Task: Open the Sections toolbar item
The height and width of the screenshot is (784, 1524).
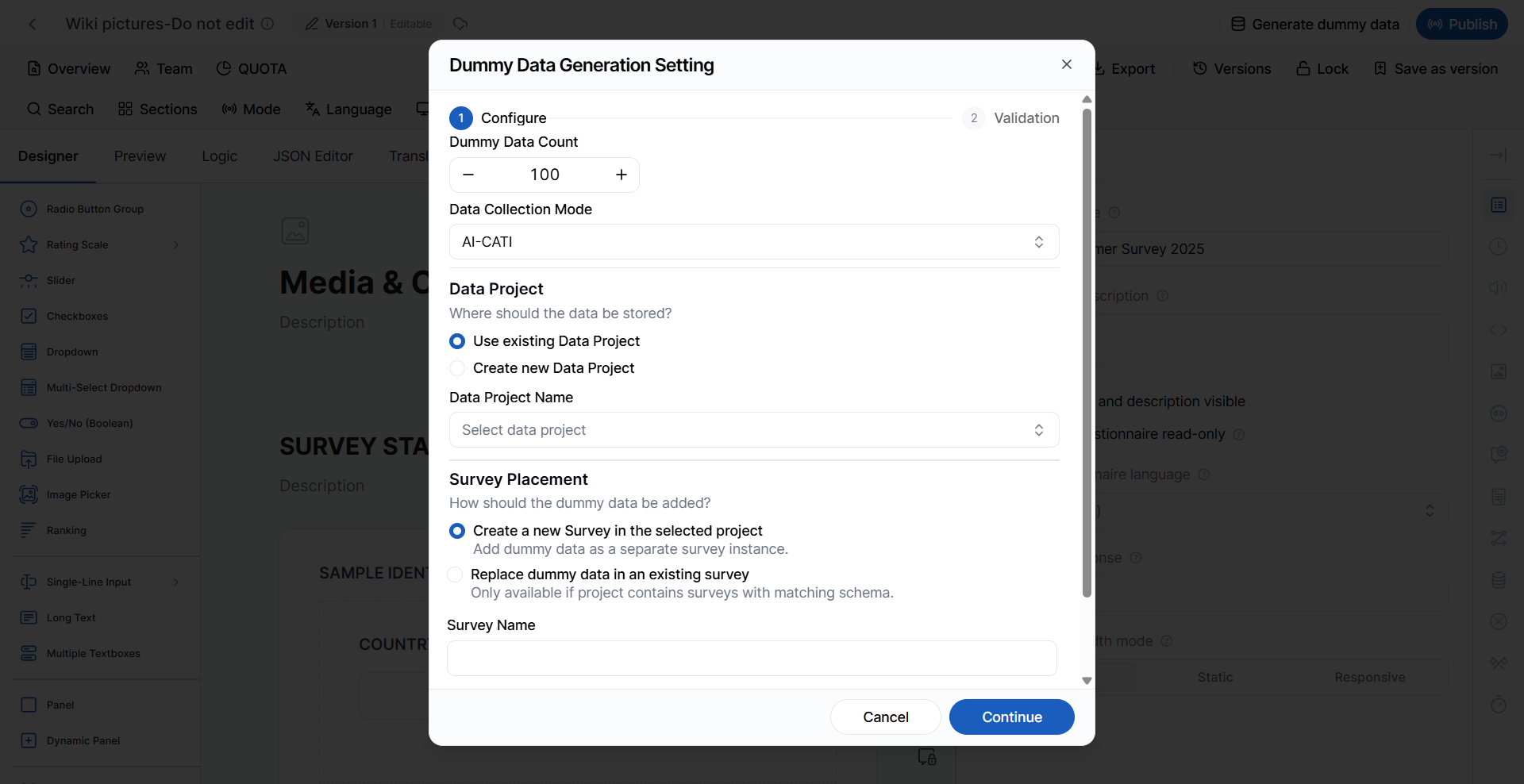Action: (x=158, y=110)
